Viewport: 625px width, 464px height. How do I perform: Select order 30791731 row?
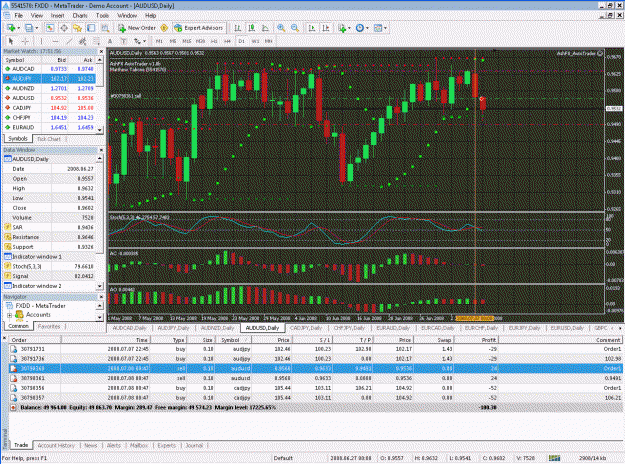coord(316,349)
